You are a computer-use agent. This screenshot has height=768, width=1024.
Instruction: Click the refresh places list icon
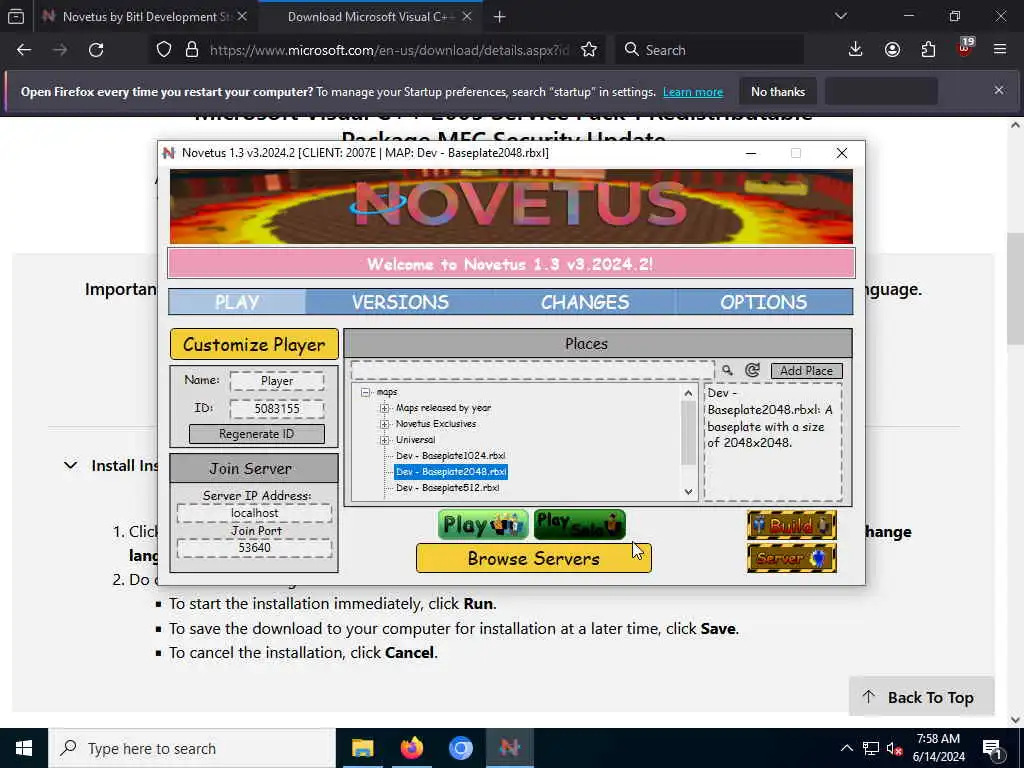point(752,370)
